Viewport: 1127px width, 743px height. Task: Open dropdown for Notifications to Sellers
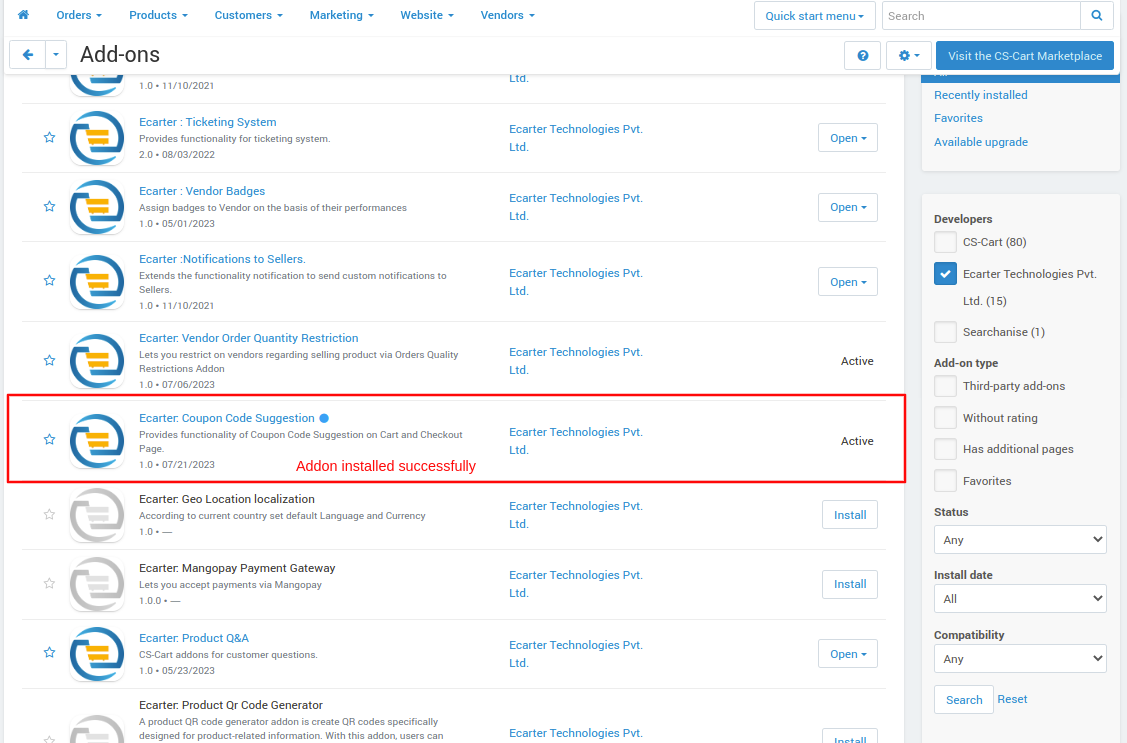848,282
